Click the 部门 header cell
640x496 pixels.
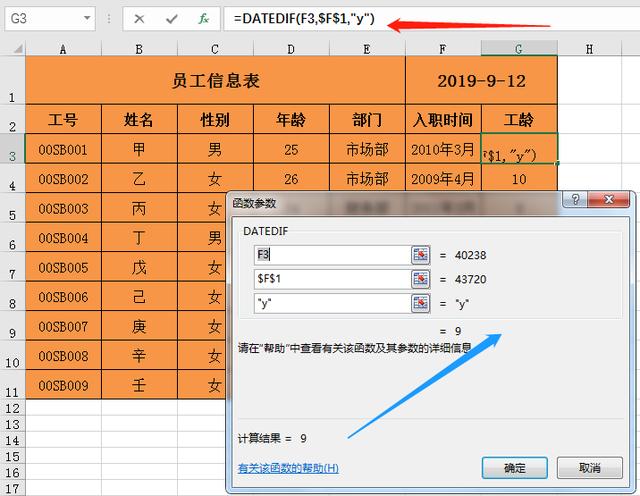tap(367, 119)
